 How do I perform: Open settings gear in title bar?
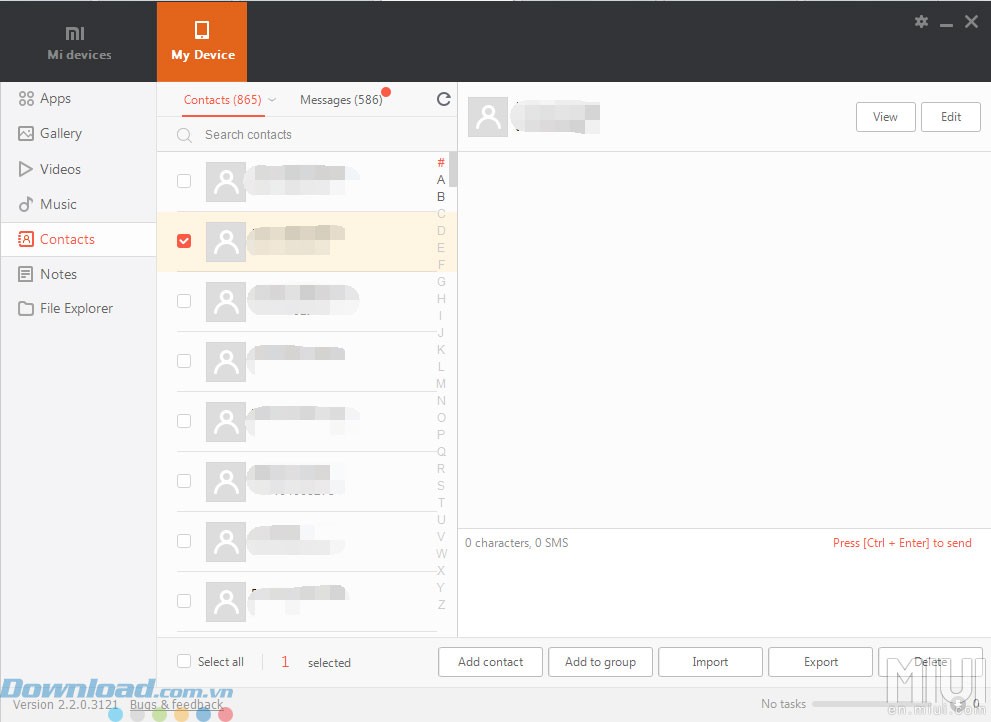921,22
